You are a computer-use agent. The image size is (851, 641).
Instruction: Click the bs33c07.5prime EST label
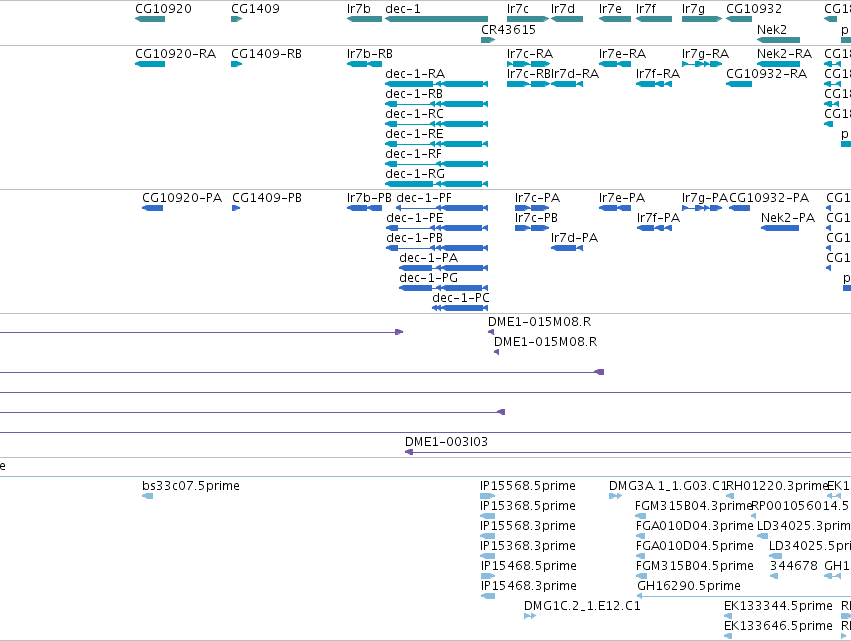[x=191, y=486]
